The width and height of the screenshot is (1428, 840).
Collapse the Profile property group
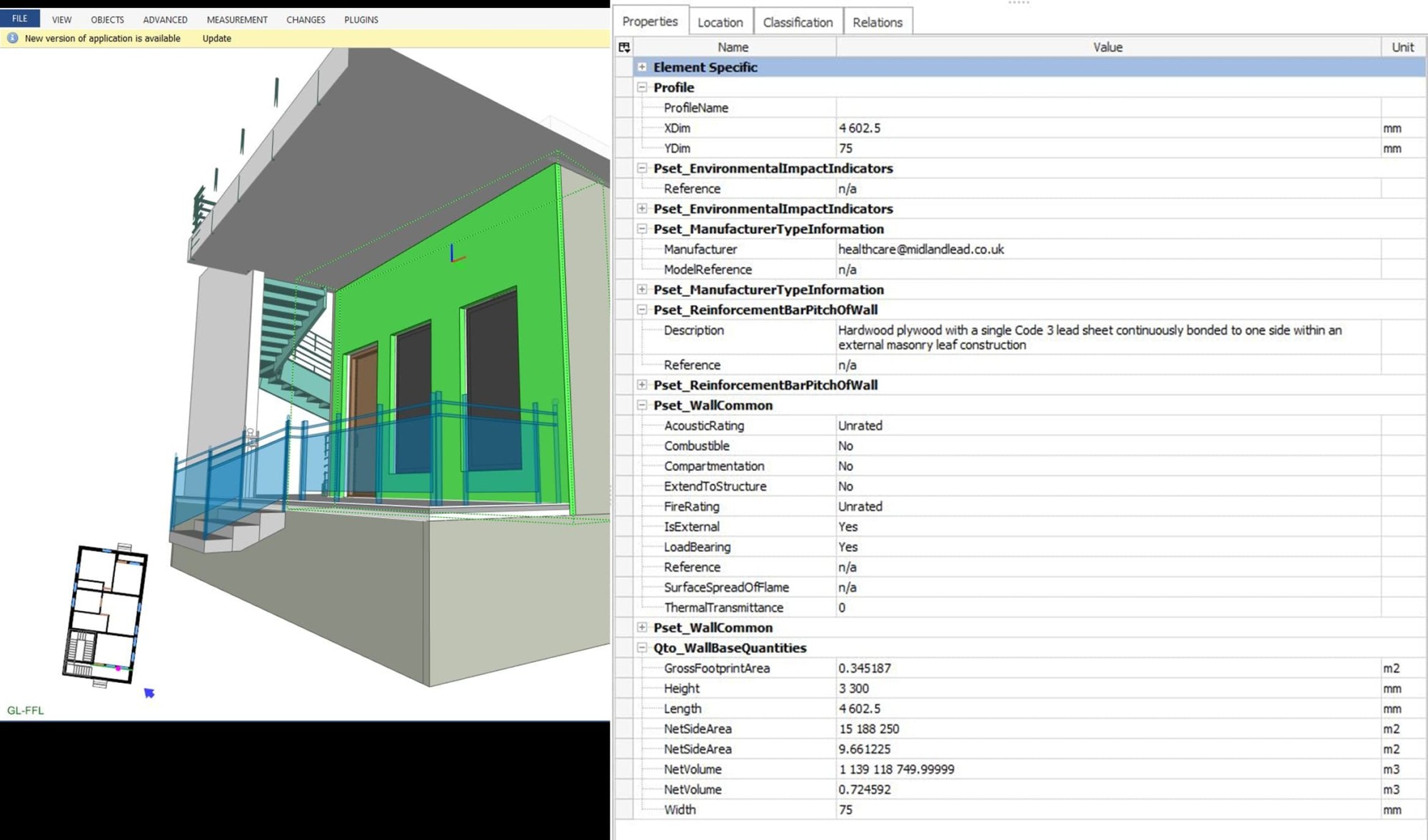[642, 87]
